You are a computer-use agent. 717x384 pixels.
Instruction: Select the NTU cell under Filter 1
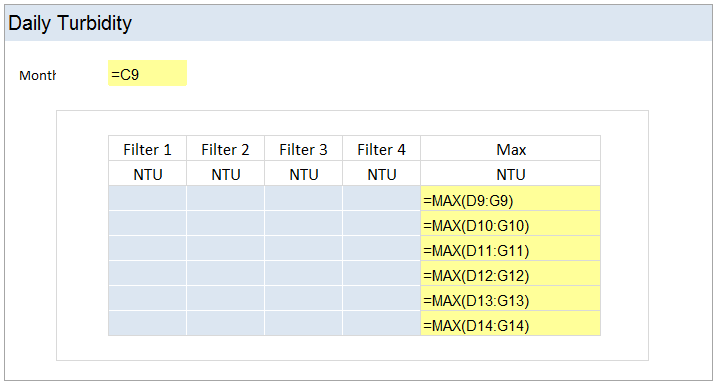point(147,173)
